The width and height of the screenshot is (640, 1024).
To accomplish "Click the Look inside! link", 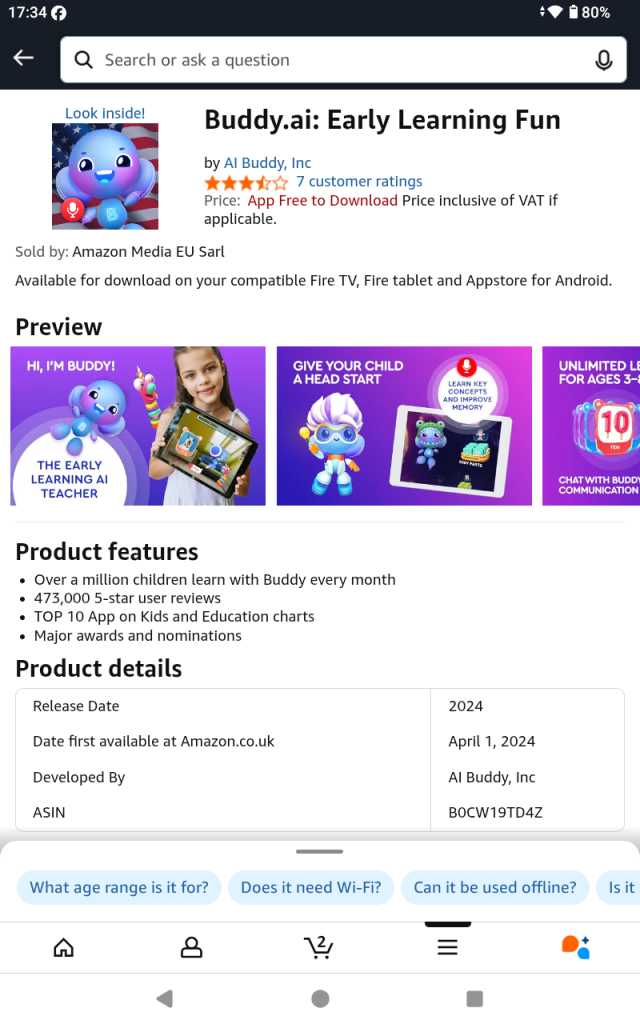I will pyautogui.click(x=105, y=113).
